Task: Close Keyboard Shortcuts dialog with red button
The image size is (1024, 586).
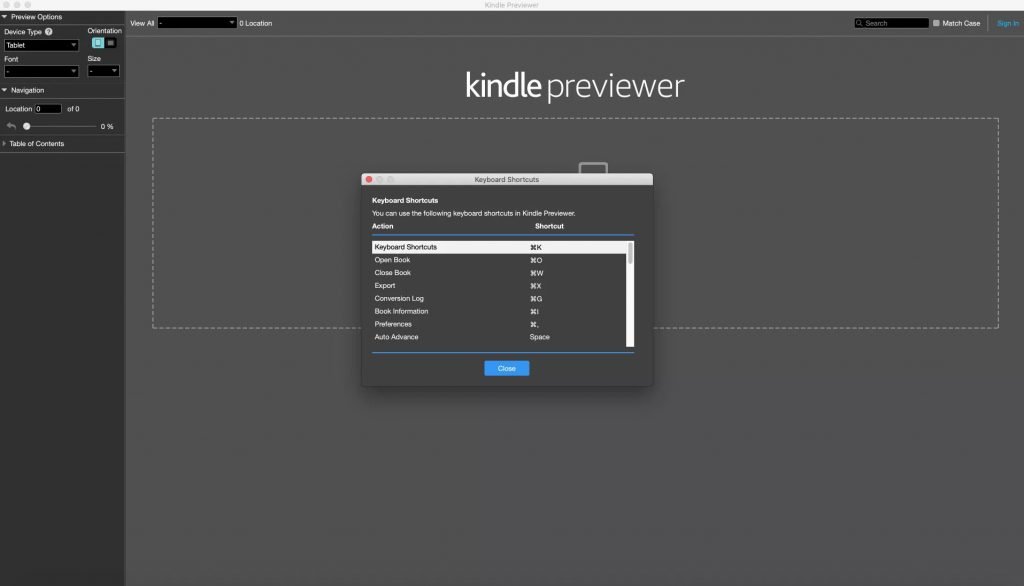Action: (x=369, y=179)
